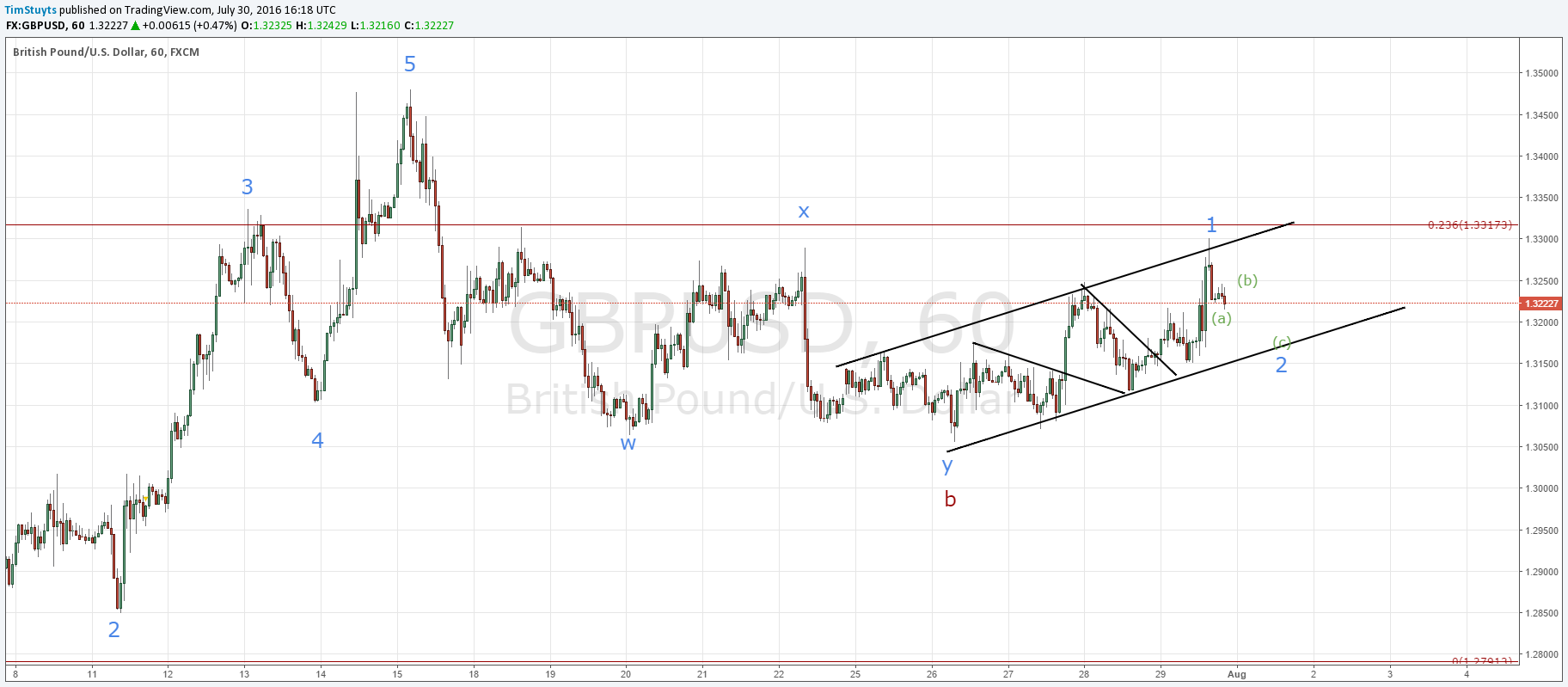Click the O:1.32325 open value in the header
The height and width of the screenshot is (687, 1568).
(266, 26)
